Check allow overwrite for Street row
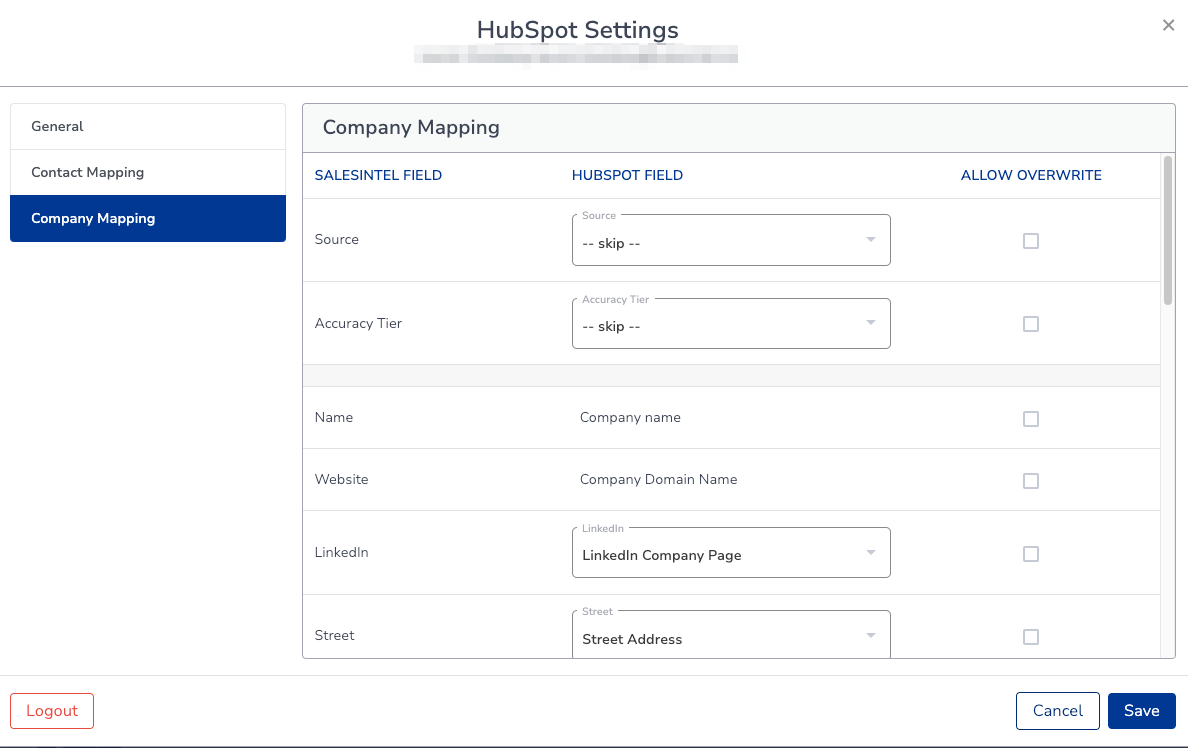This screenshot has height=748, width=1188. (1030, 637)
